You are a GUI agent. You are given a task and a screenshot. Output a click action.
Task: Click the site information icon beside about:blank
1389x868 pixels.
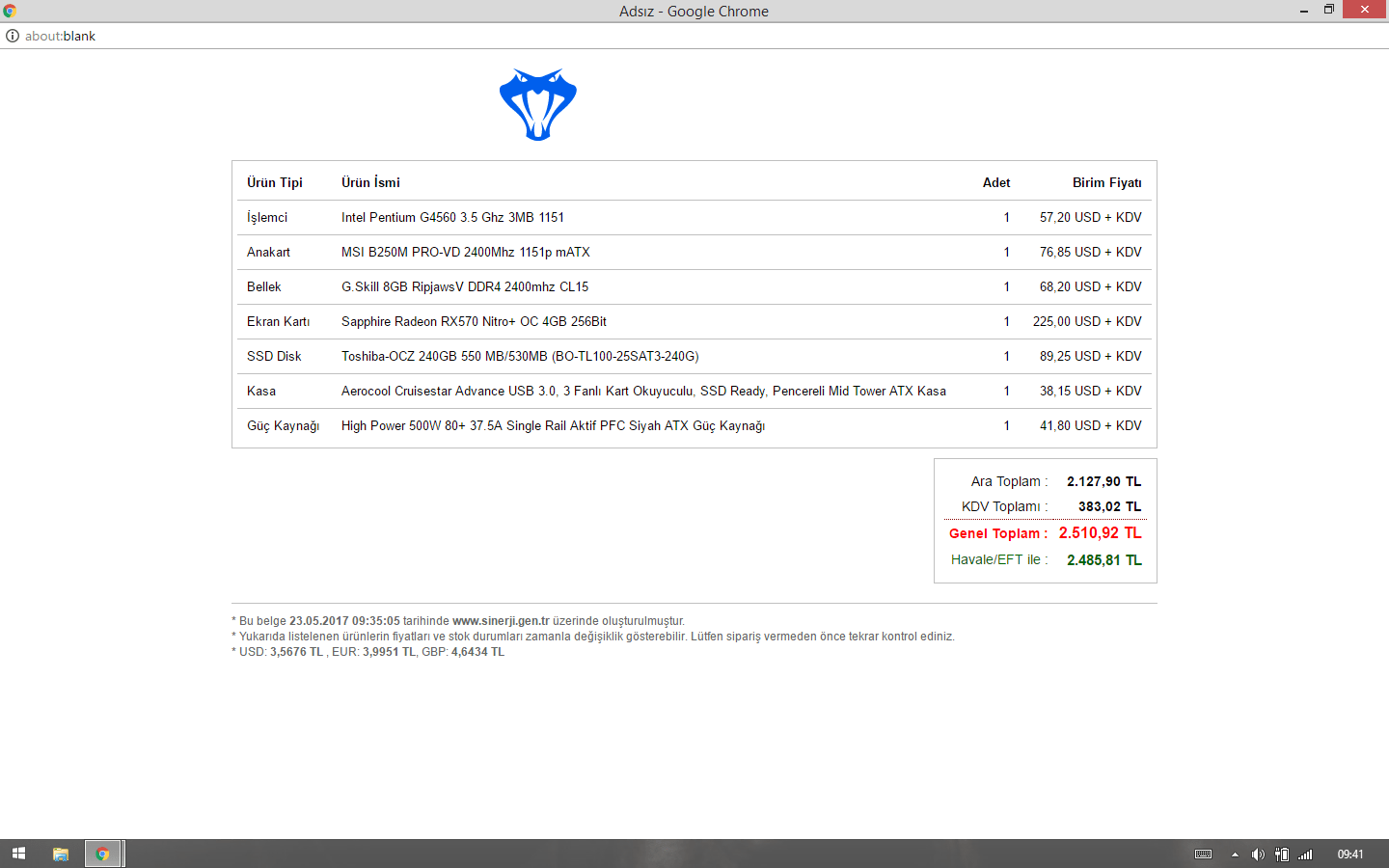(x=13, y=36)
